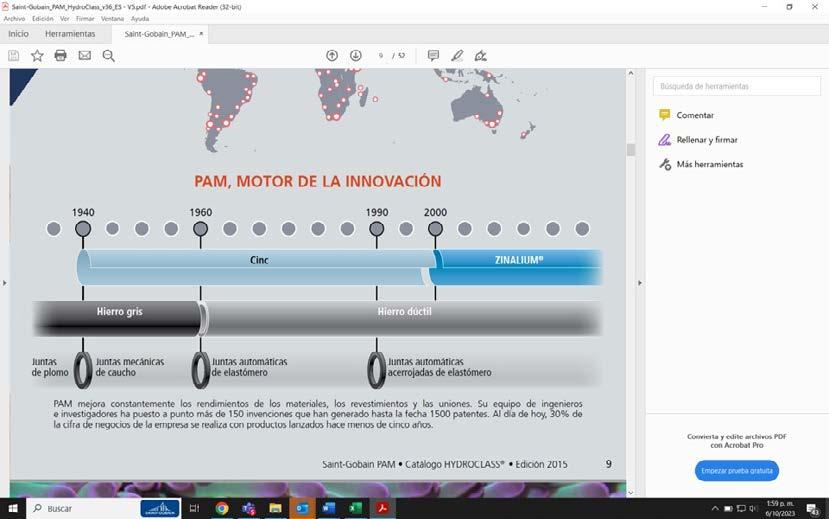The image size is (829, 519).
Task: Open Más herramientas
Action: click(701, 164)
